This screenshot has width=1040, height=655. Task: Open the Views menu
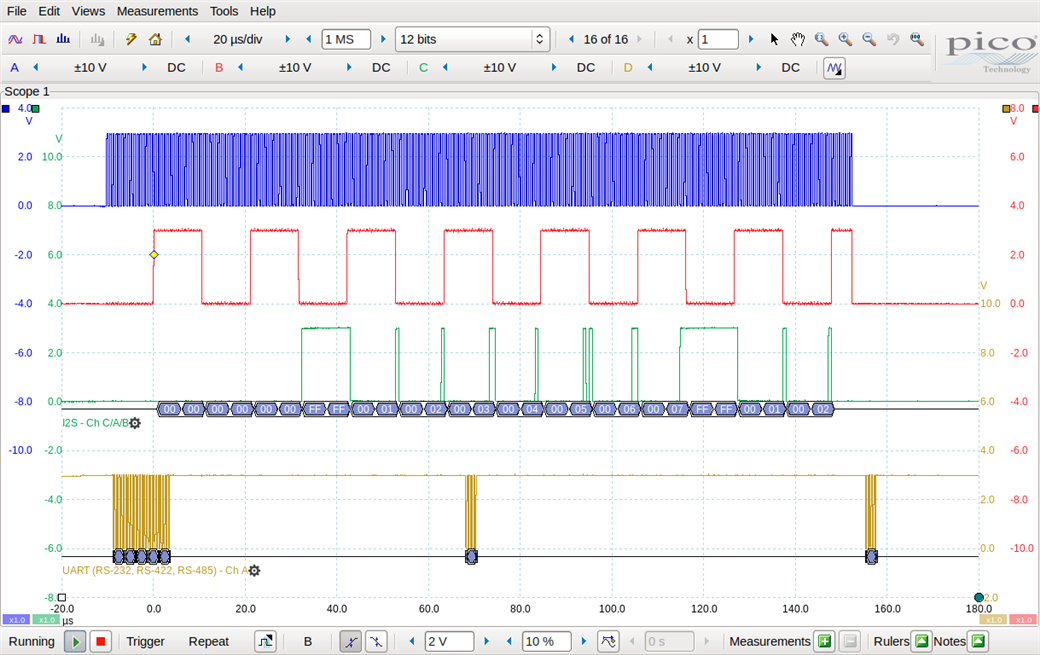(88, 11)
